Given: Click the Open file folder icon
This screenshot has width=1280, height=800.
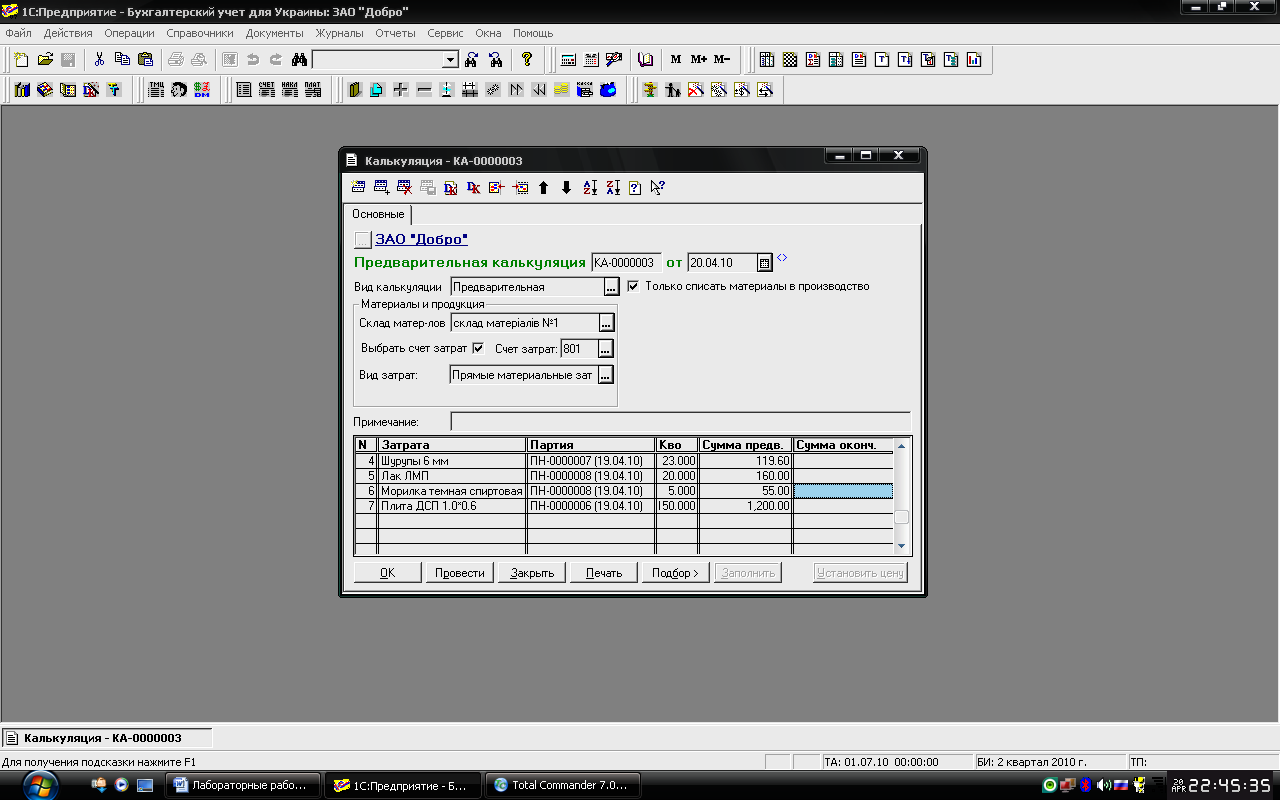Looking at the screenshot, I should (45, 59).
